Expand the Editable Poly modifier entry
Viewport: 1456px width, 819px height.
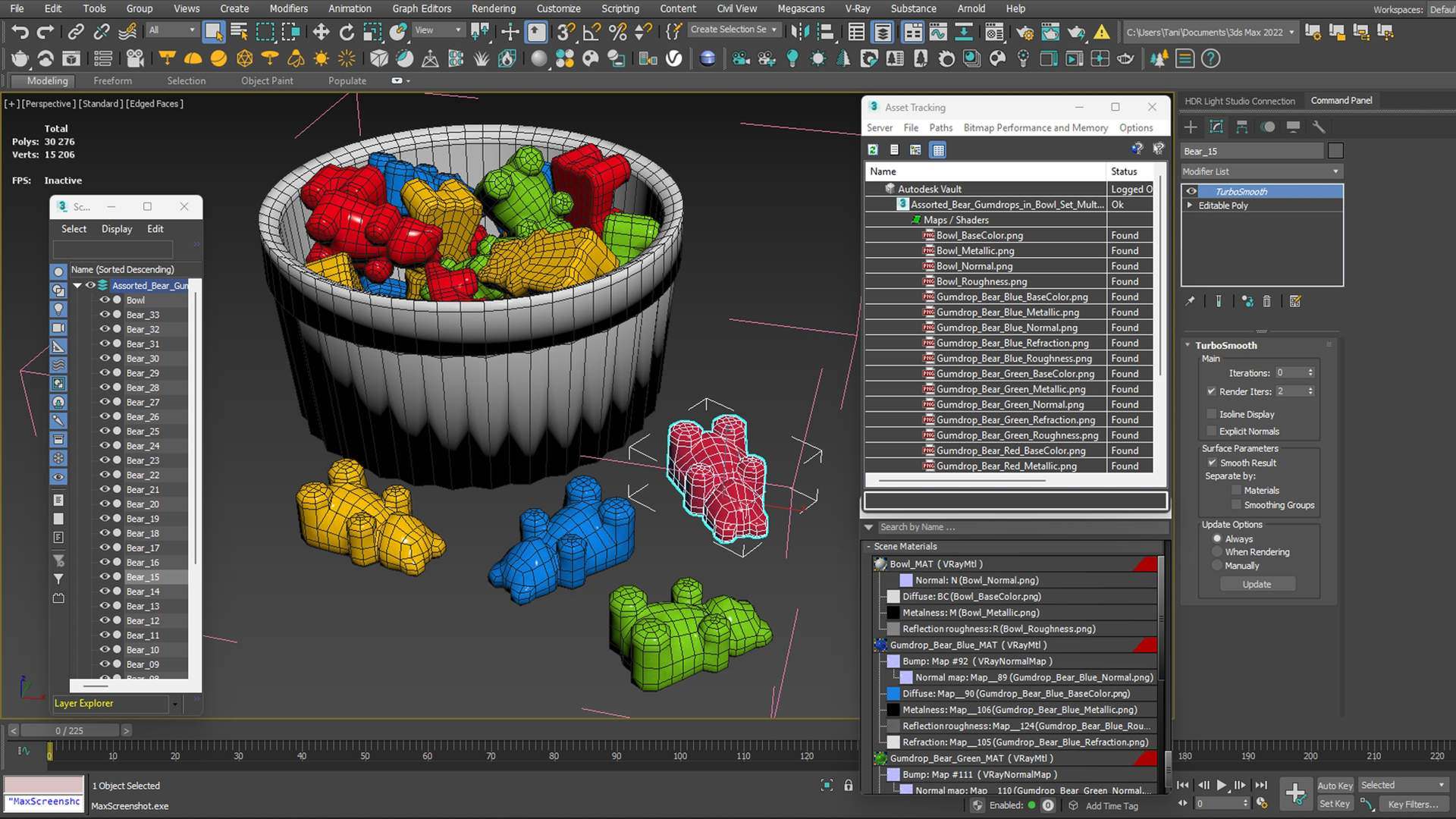click(x=1190, y=206)
